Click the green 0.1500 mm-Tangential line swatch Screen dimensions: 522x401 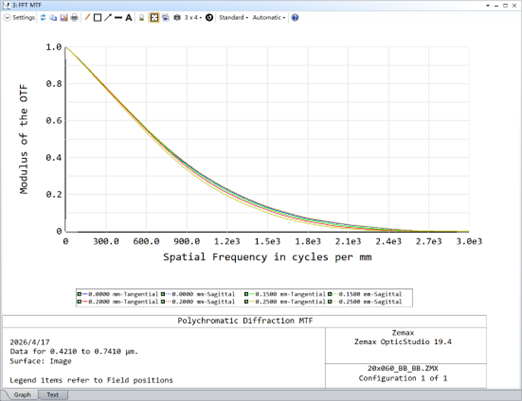[x=252, y=294]
